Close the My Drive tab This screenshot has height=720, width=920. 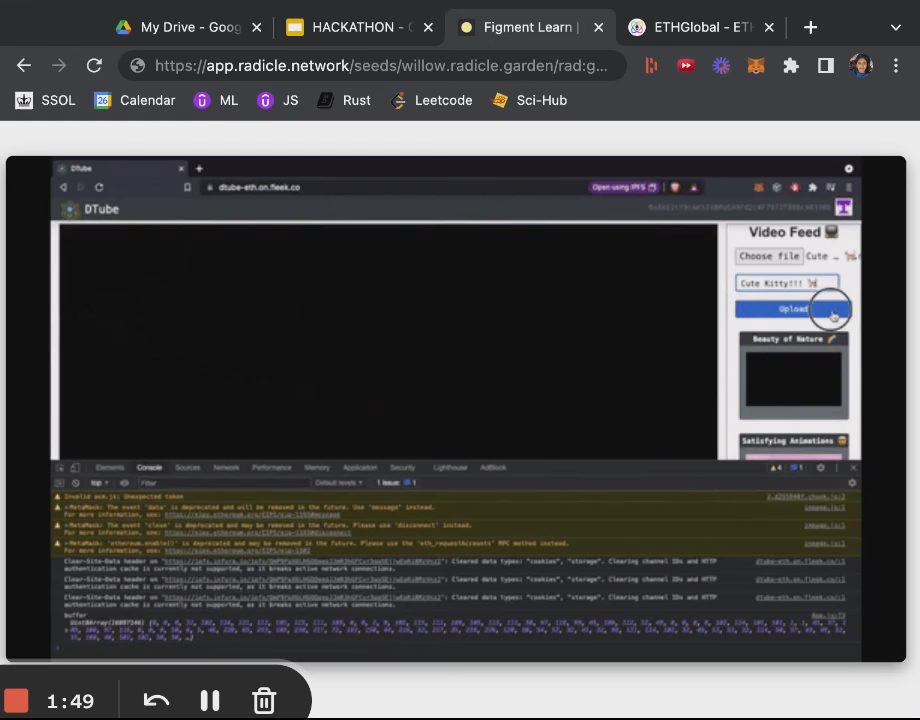[256, 28]
